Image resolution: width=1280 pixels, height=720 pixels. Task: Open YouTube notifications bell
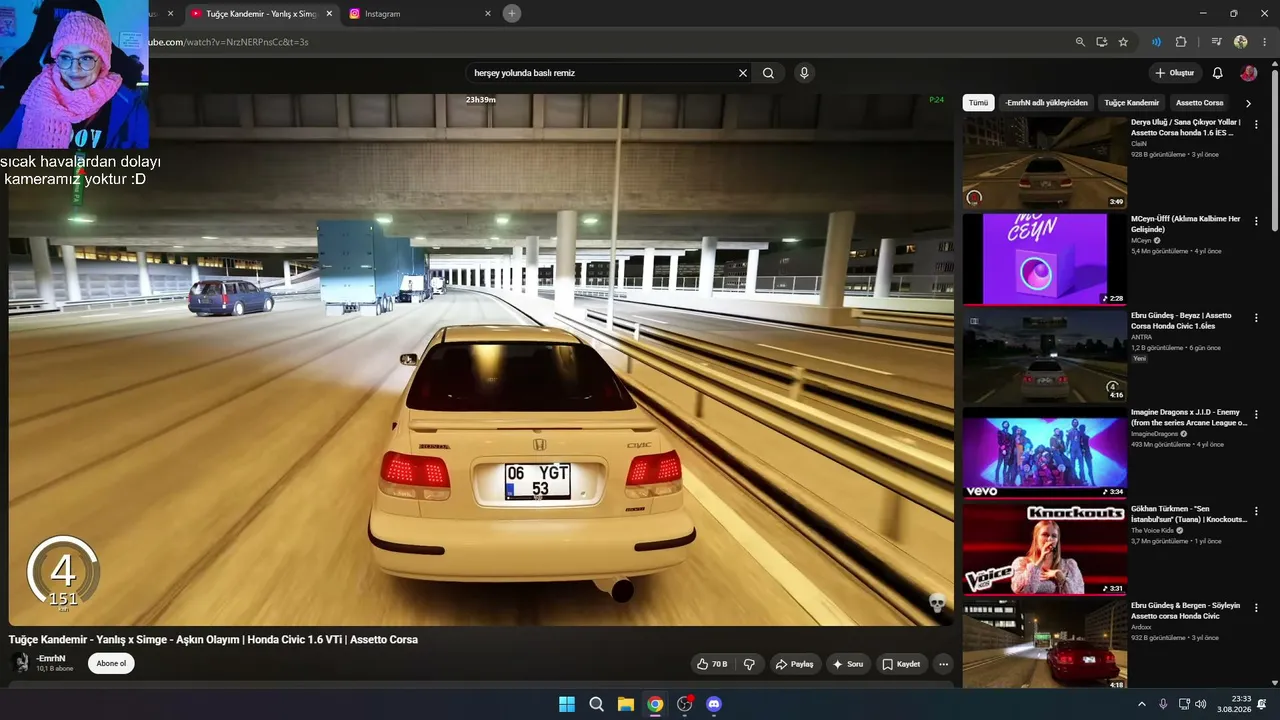pyautogui.click(x=1217, y=73)
